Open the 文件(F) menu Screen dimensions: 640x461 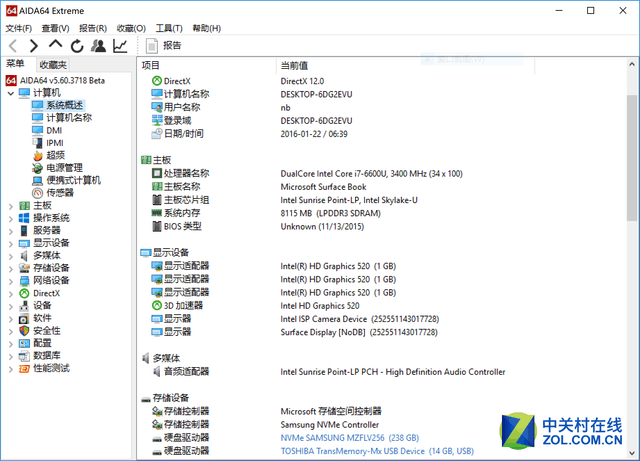19,28
